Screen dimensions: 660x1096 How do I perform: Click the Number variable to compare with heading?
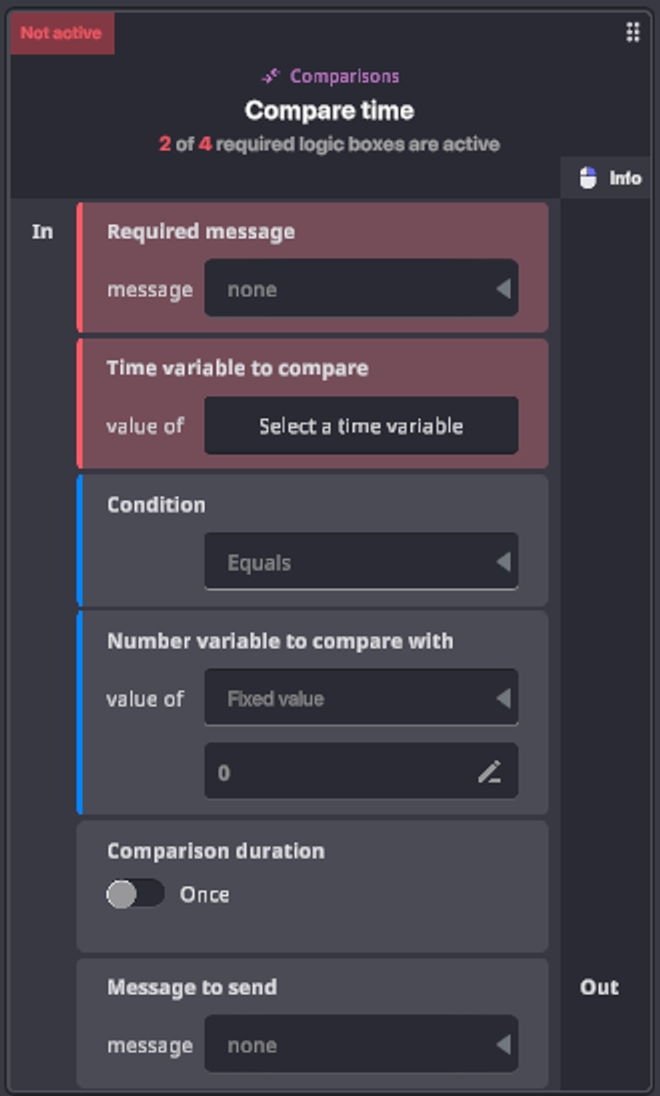[279, 641]
